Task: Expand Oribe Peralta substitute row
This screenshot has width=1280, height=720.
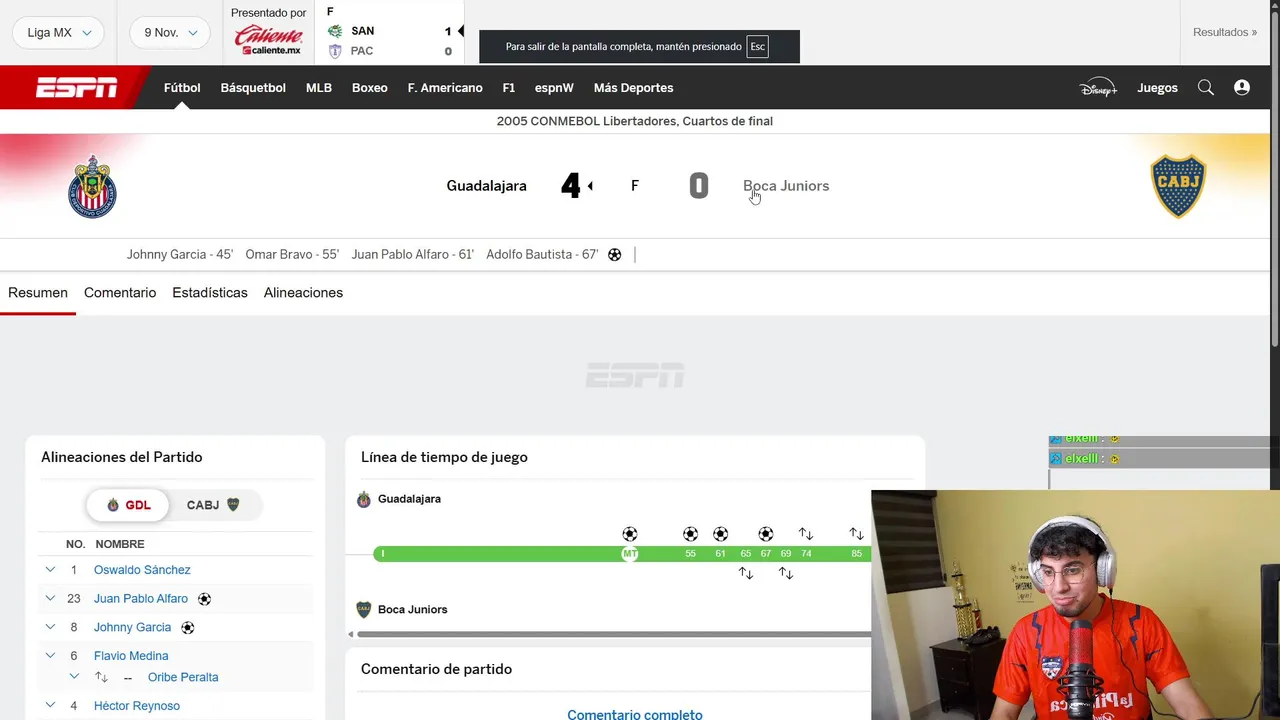Action: (74, 677)
